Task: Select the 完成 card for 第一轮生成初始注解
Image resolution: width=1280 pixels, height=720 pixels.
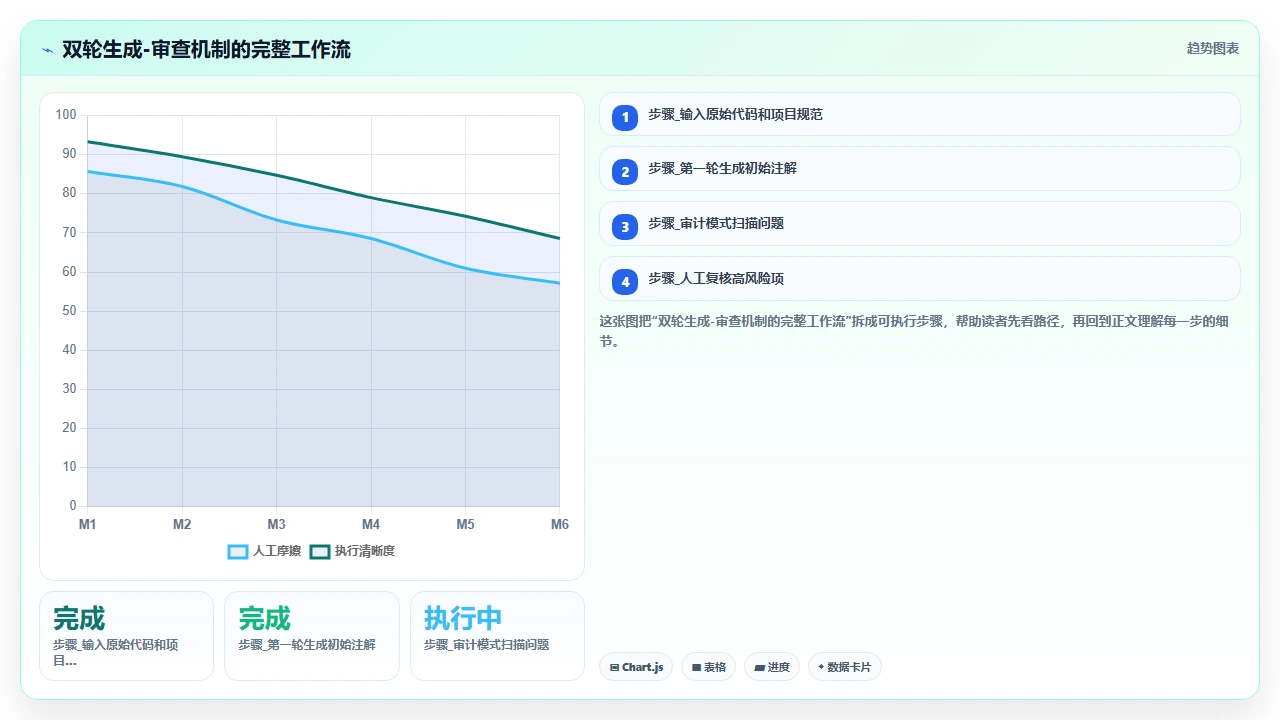Action: [311, 636]
